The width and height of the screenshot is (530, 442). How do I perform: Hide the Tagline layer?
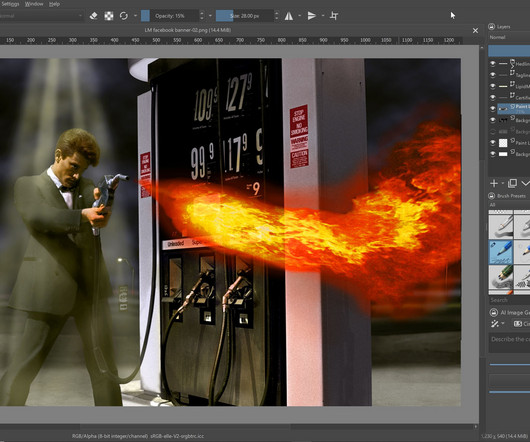pos(493,74)
